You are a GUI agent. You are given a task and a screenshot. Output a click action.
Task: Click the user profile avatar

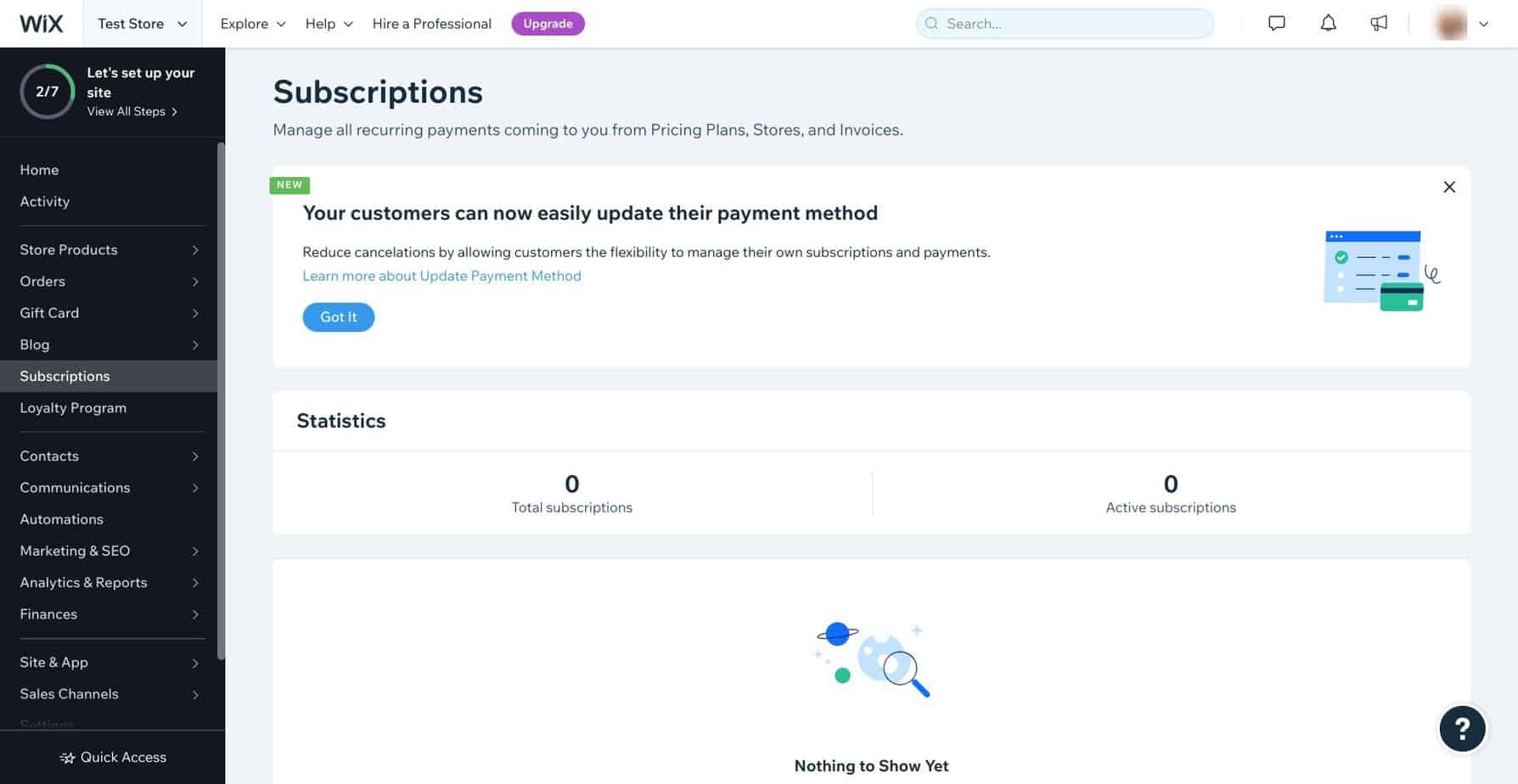[x=1451, y=24]
